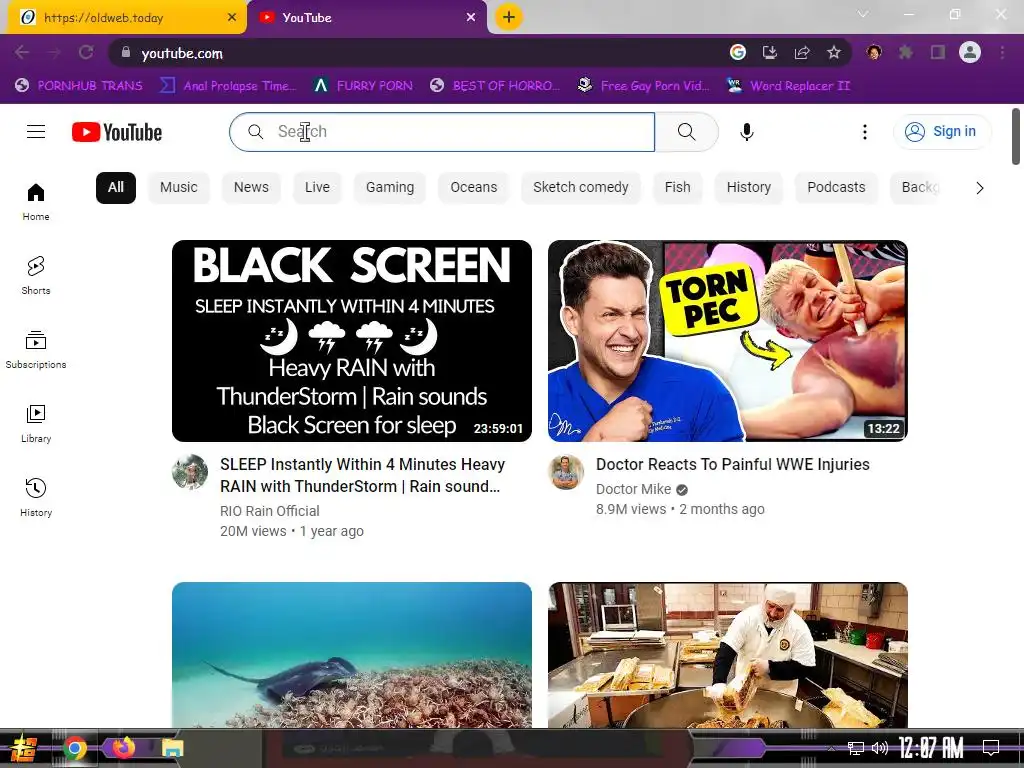Select the Sketch comedy filter chip
This screenshot has height=768, width=1024.
point(581,187)
